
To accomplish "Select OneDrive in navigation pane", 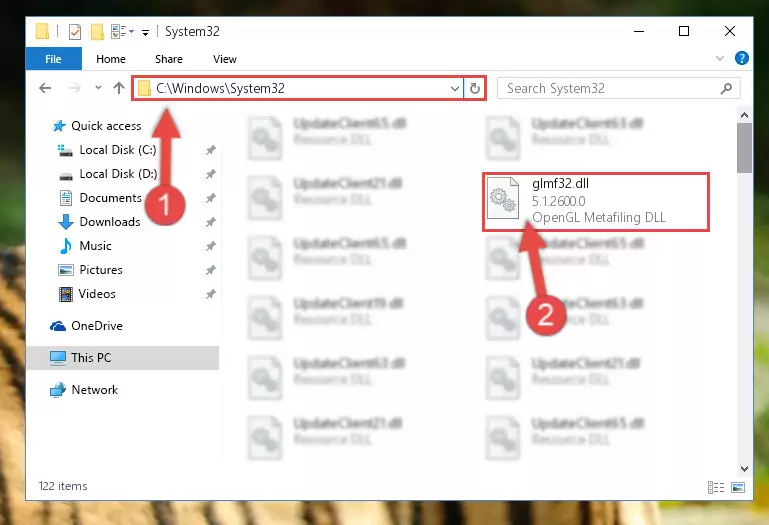I will coord(97,326).
